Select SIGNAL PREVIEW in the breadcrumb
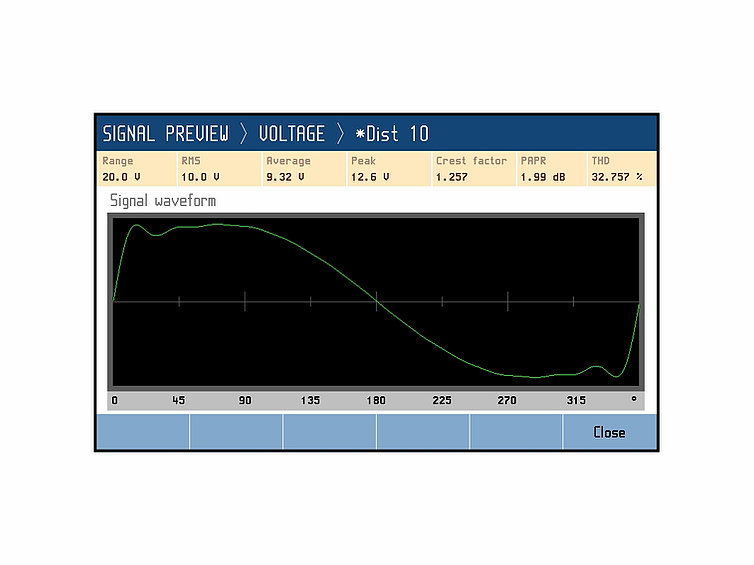Viewport: 754px width, 565px height. (x=165, y=134)
